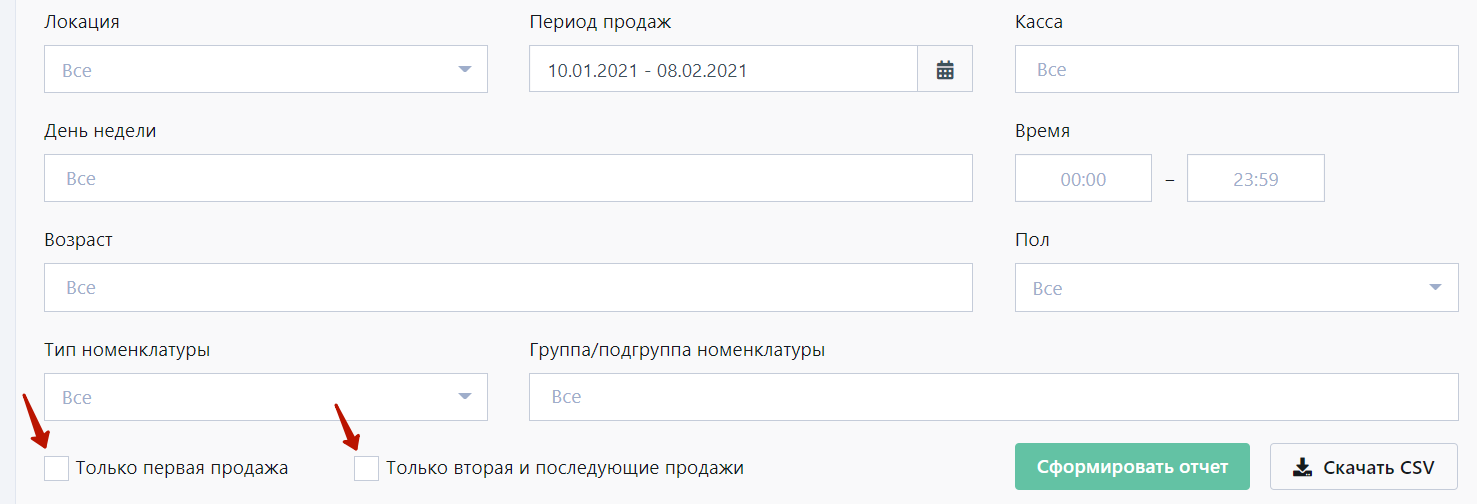This screenshot has width=1477, height=504.
Task: Select the День недели field
Action: coord(508,178)
